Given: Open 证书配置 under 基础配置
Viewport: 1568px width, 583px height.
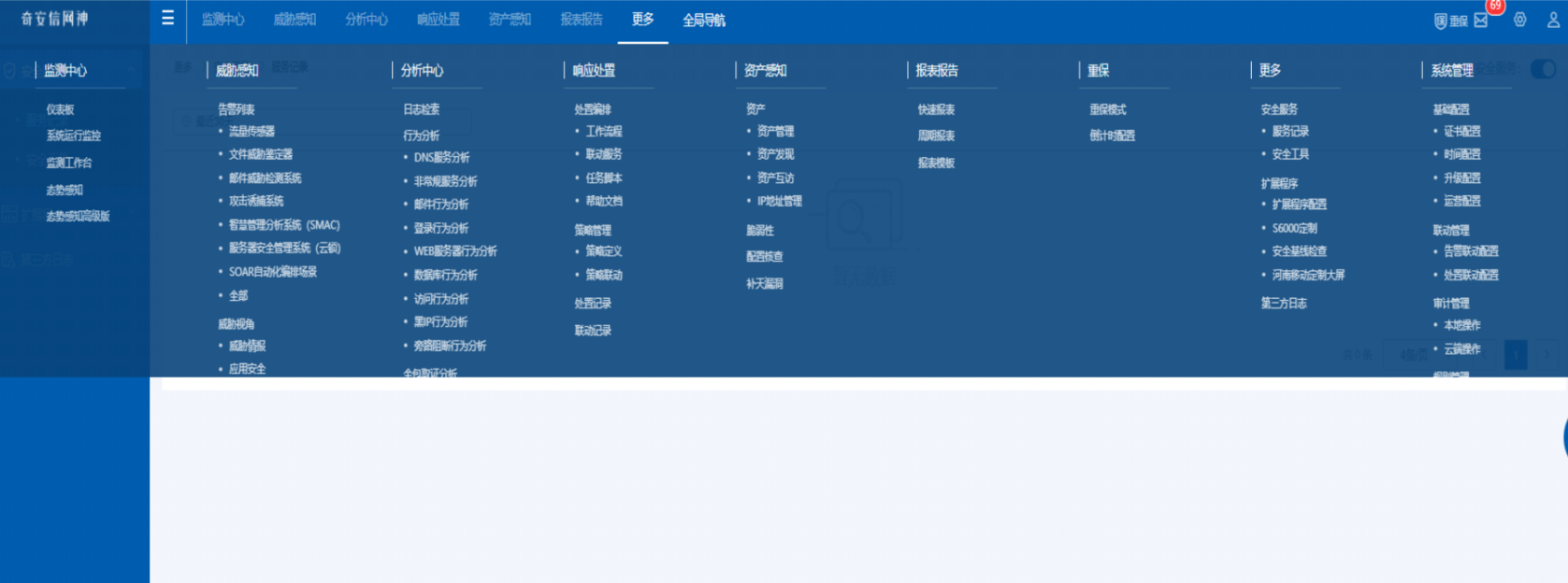Looking at the screenshot, I should coord(1461,132).
